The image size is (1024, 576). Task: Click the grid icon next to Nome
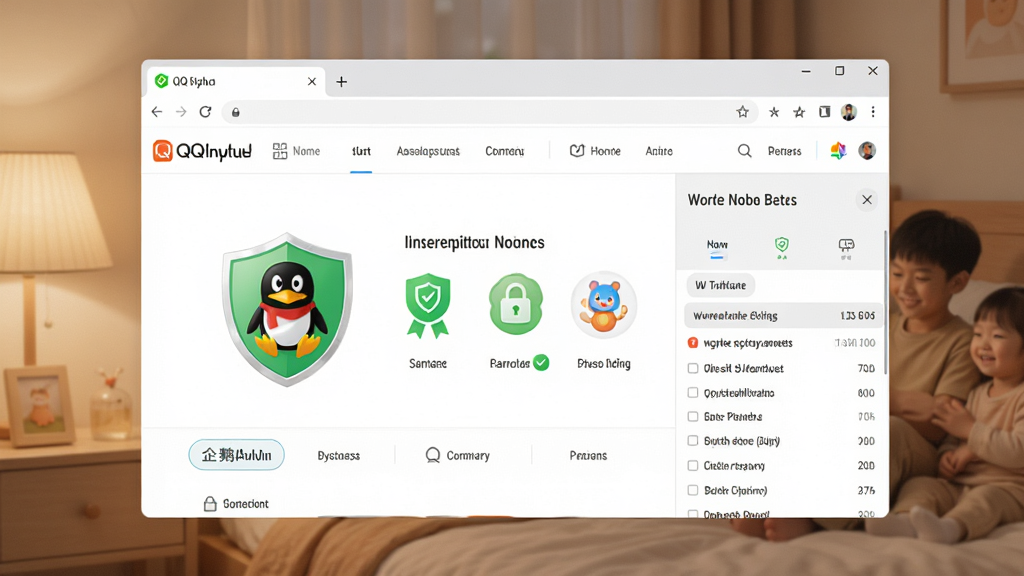[280, 151]
